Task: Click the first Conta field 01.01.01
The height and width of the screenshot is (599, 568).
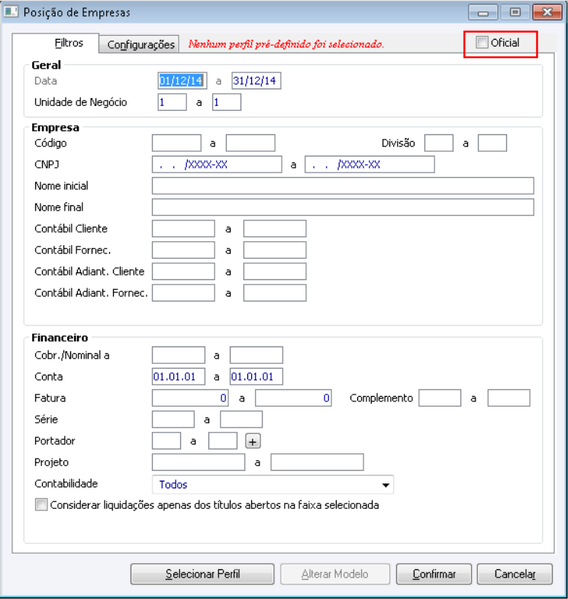Action: point(178,376)
